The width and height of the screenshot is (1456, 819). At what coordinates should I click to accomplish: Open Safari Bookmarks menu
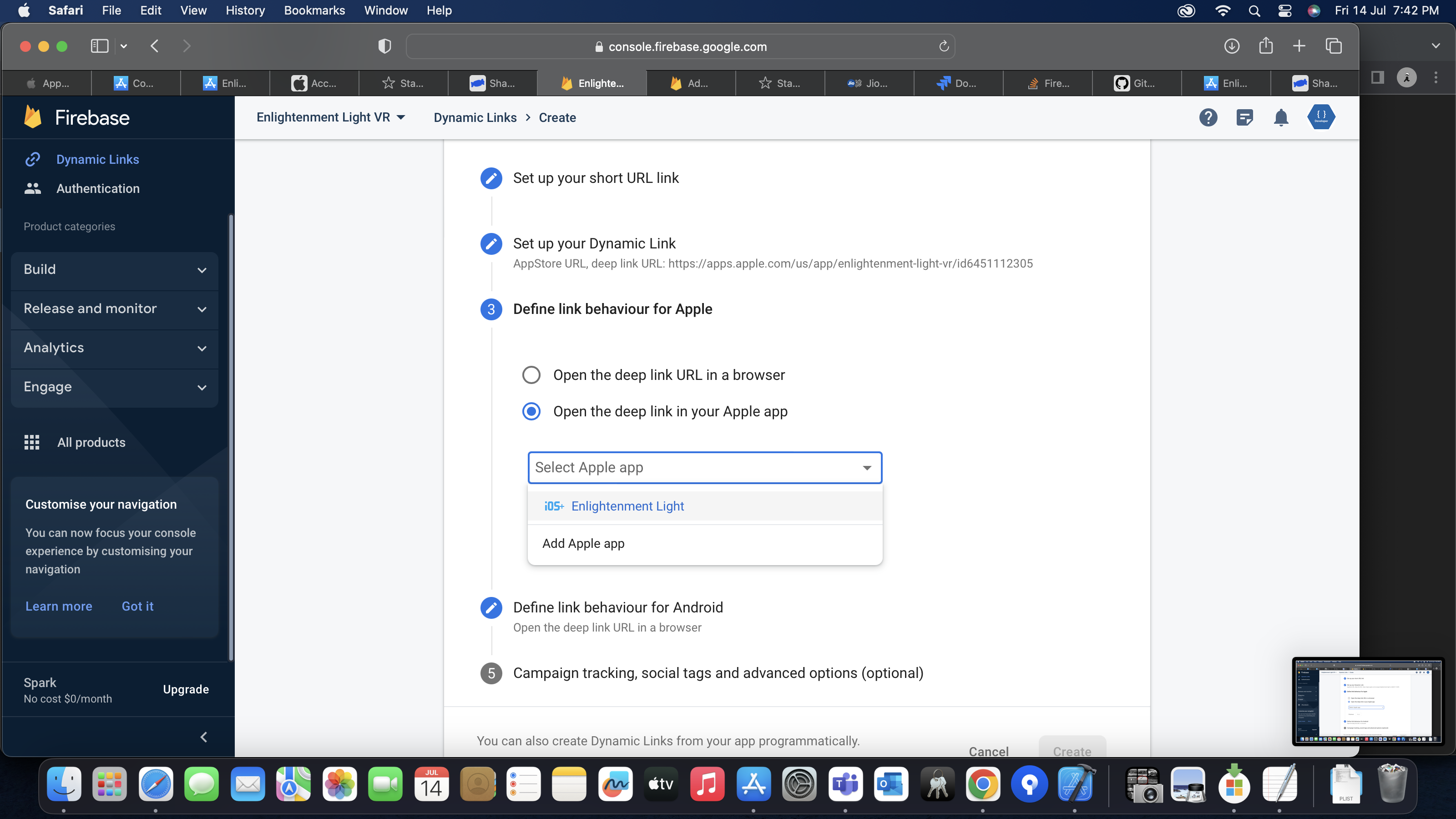point(314,10)
